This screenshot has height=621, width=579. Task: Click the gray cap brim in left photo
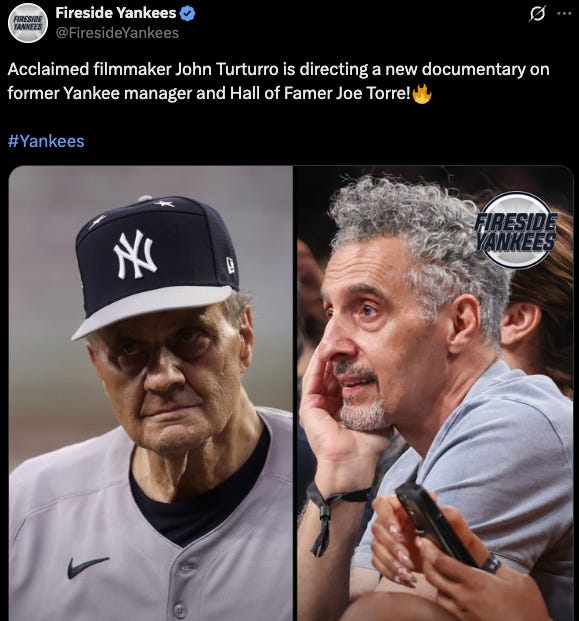151,310
